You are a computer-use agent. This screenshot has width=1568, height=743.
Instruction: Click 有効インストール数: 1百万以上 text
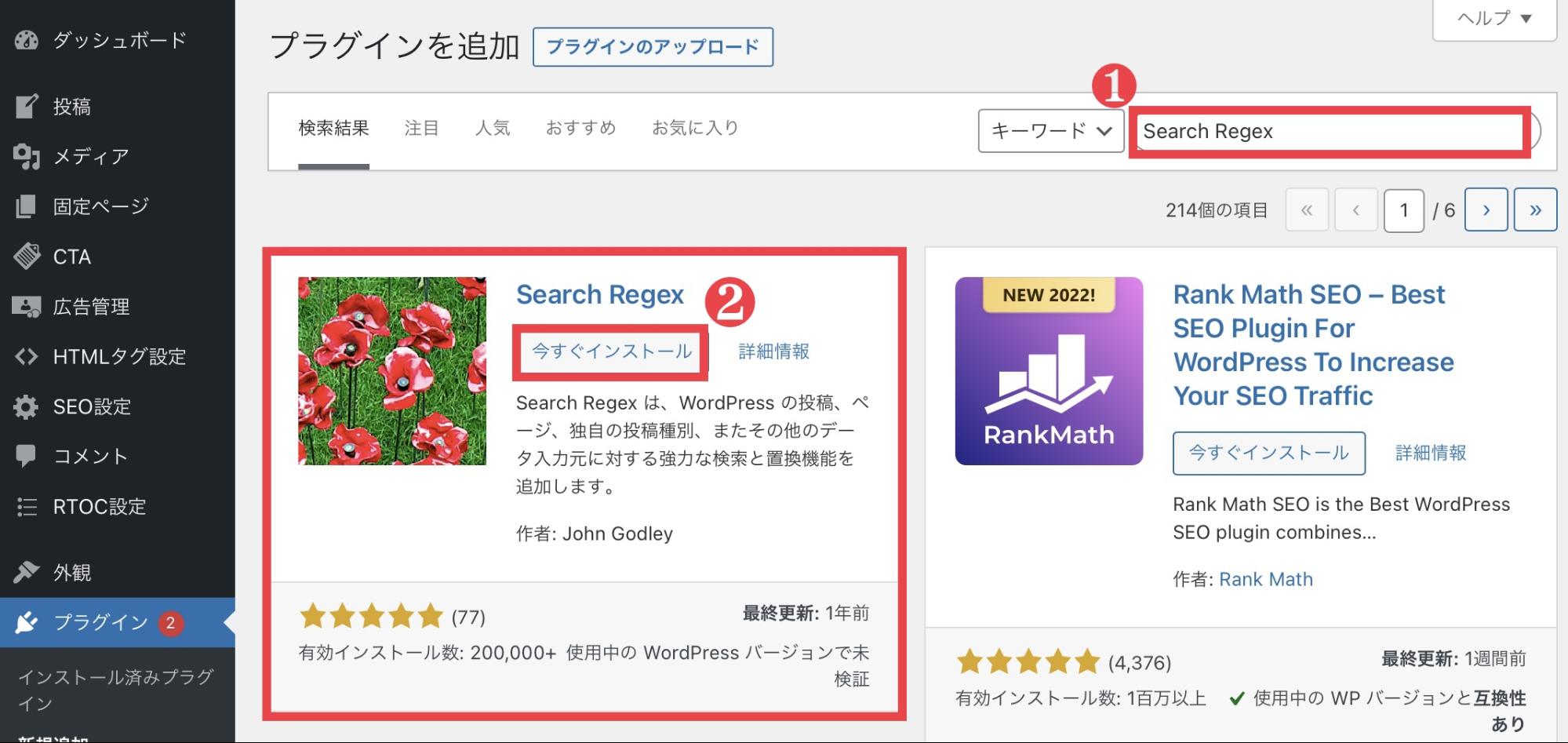(1081, 698)
